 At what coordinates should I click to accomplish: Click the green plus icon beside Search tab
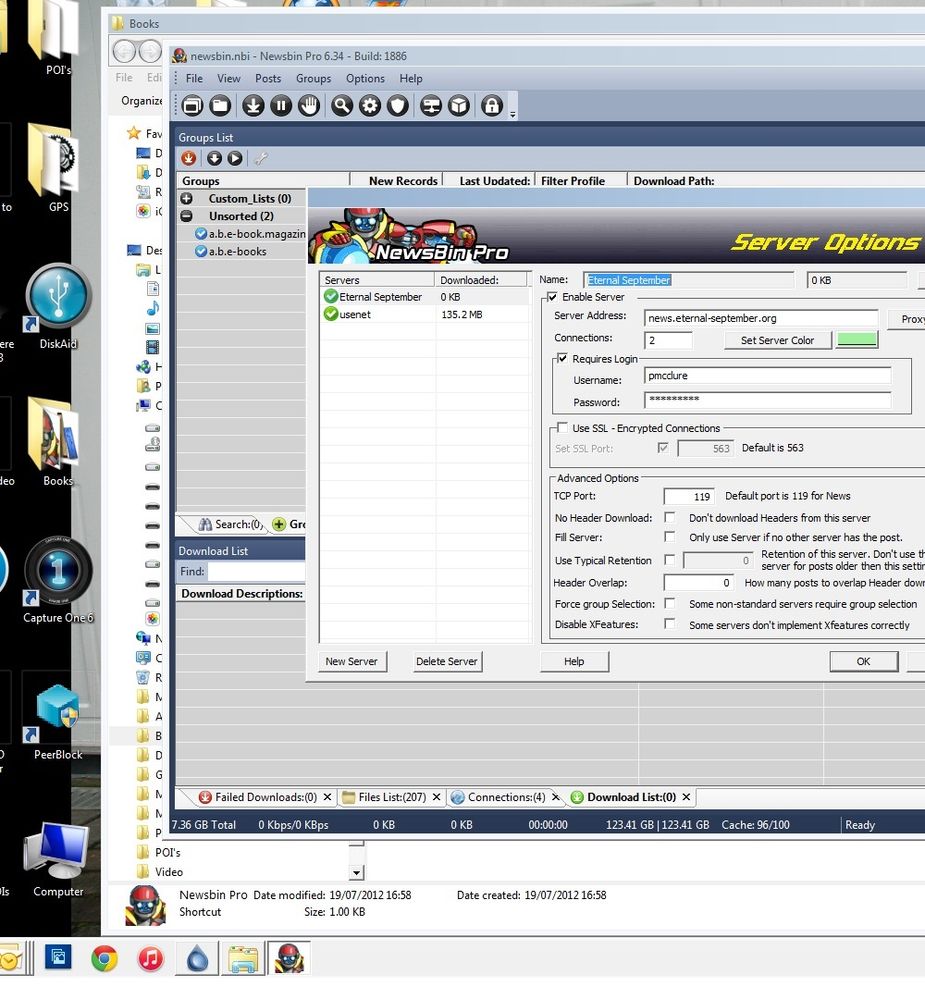click(x=279, y=524)
